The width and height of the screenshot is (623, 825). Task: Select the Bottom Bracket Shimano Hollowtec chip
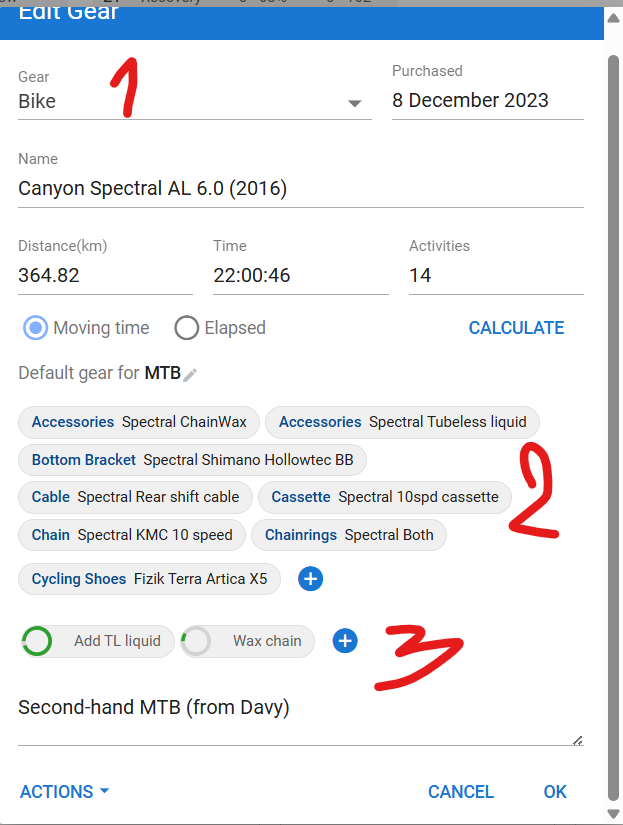pos(192,460)
